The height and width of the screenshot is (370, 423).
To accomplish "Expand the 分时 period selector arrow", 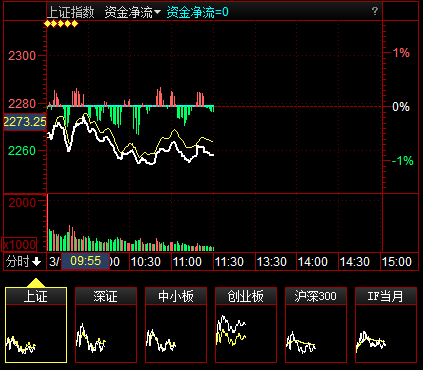I will tap(36, 262).
